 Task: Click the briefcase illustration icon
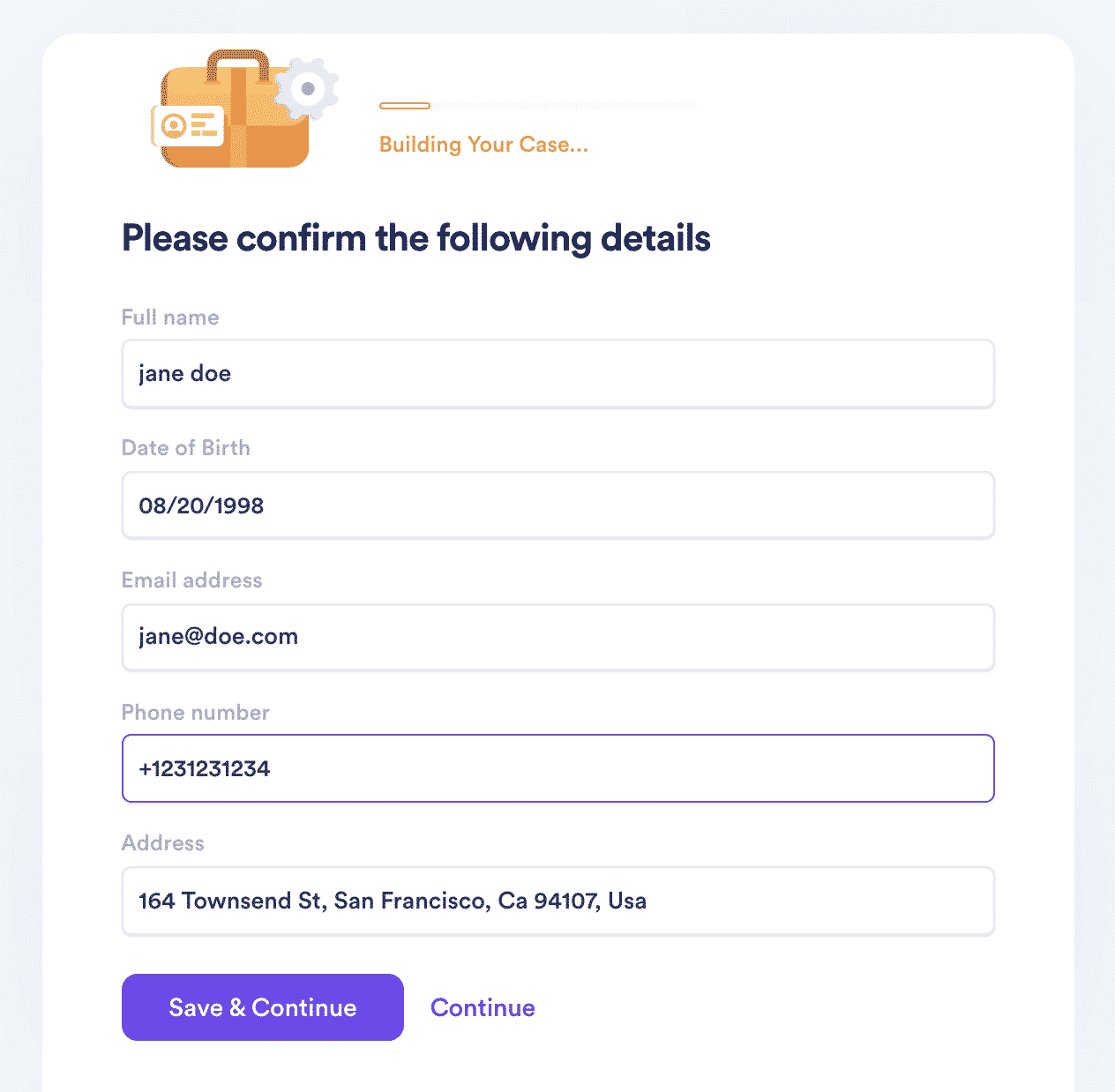tap(244, 109)
